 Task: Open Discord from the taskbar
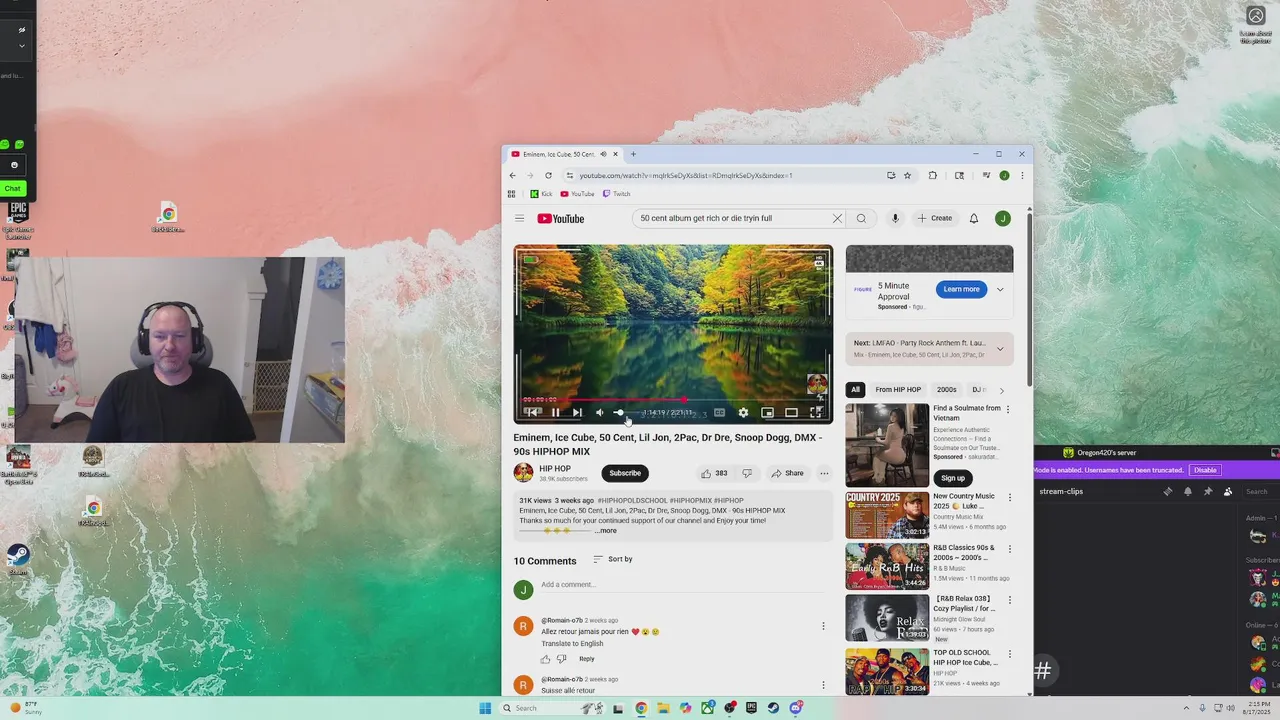click(796, 708)
